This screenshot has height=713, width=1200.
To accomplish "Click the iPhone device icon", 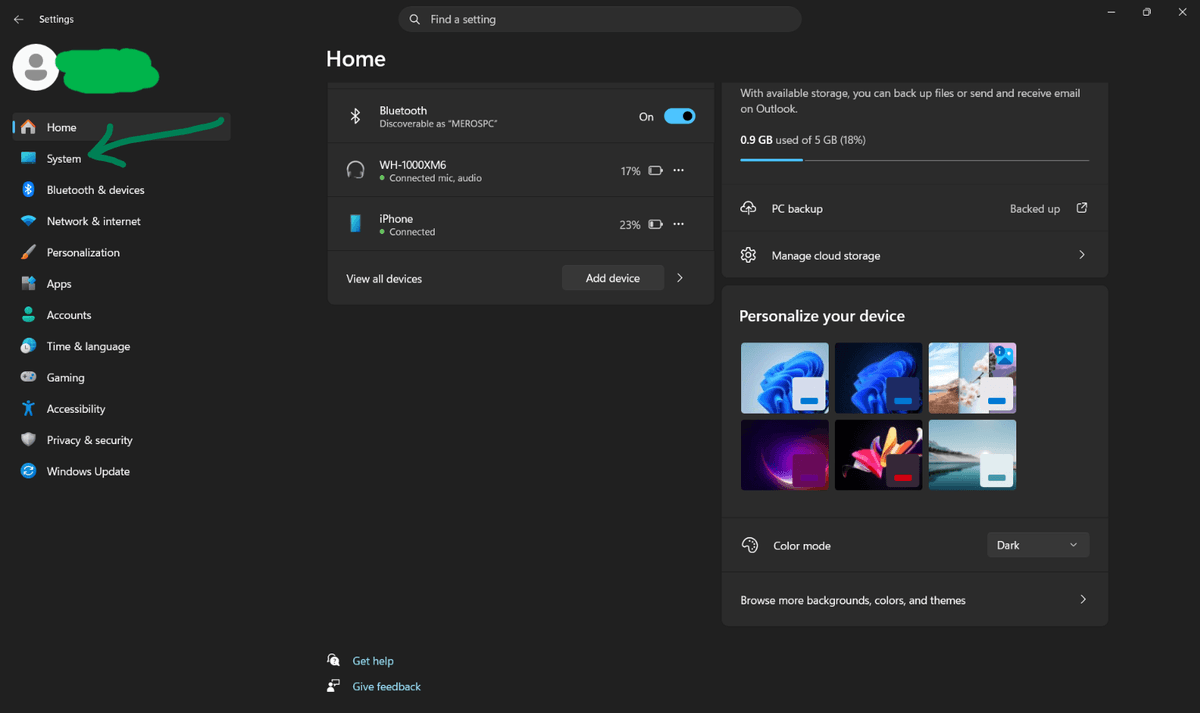I will click(355, 224).
